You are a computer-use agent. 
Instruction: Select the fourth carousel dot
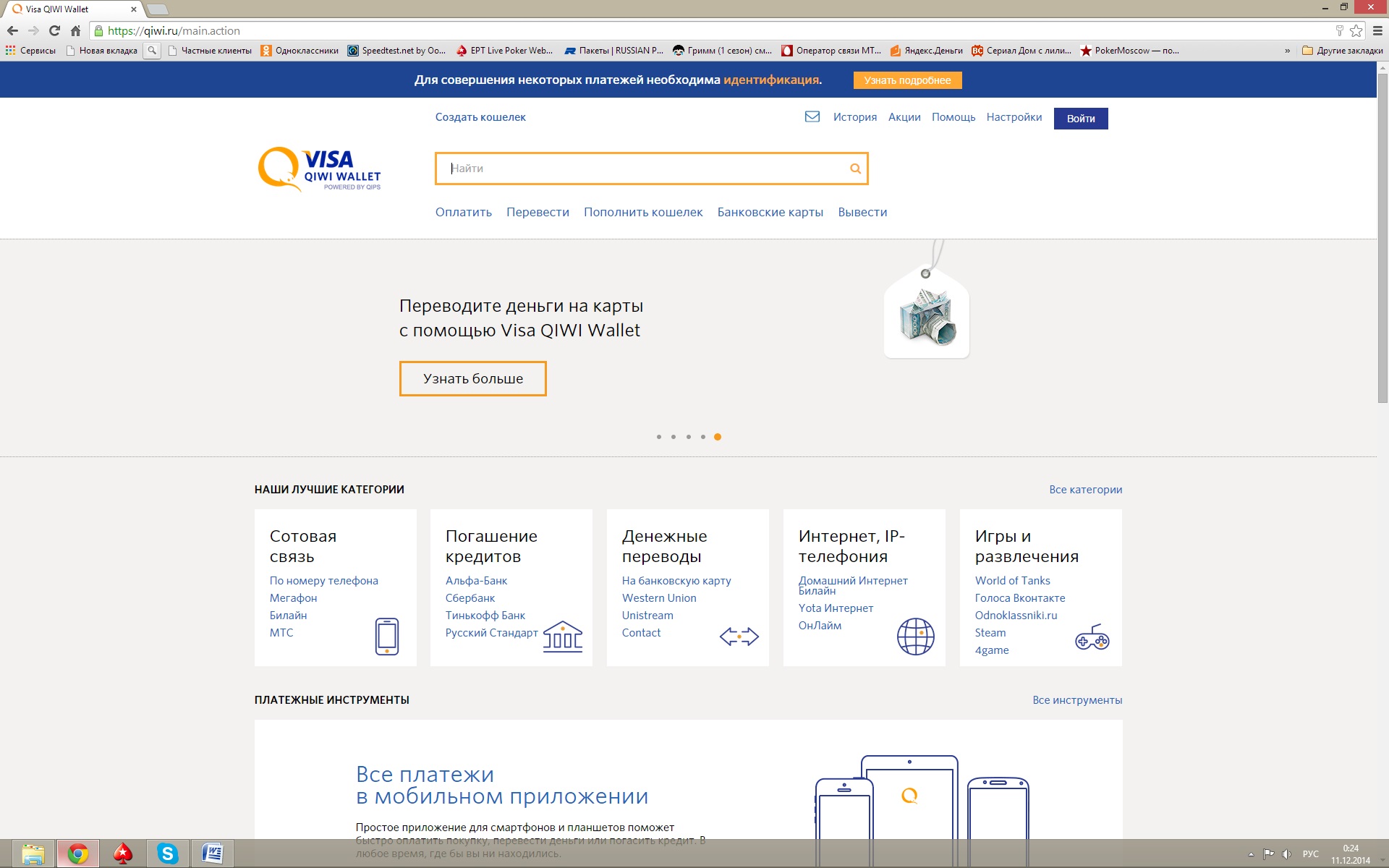point(703,437)
